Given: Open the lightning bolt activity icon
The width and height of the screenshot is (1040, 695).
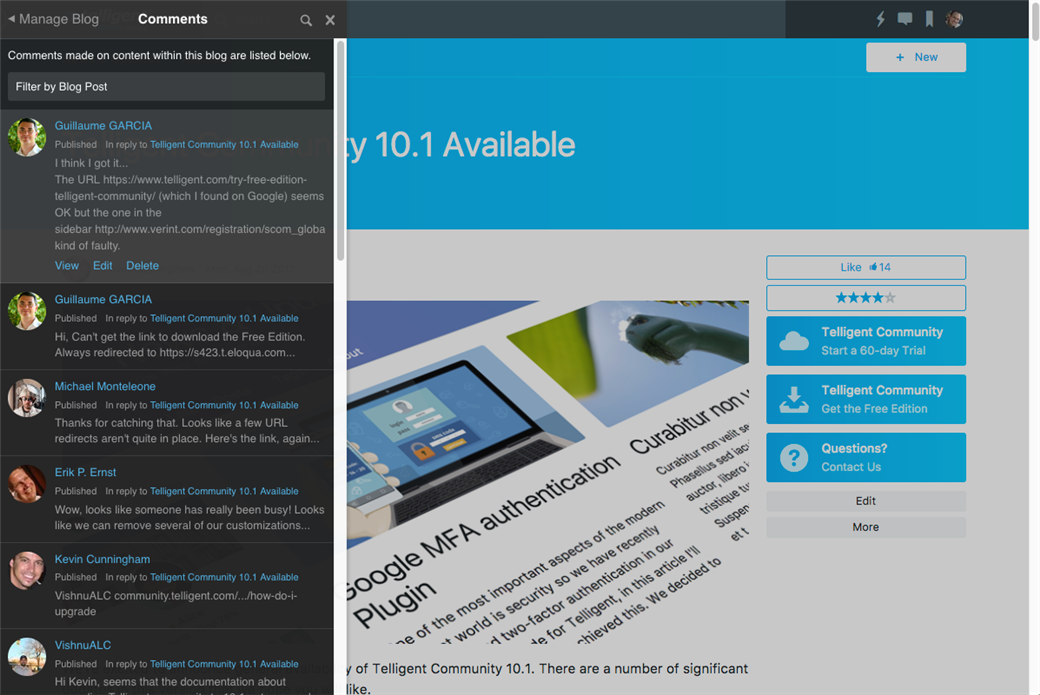Looking at the screenshot, I should [880, 19].
